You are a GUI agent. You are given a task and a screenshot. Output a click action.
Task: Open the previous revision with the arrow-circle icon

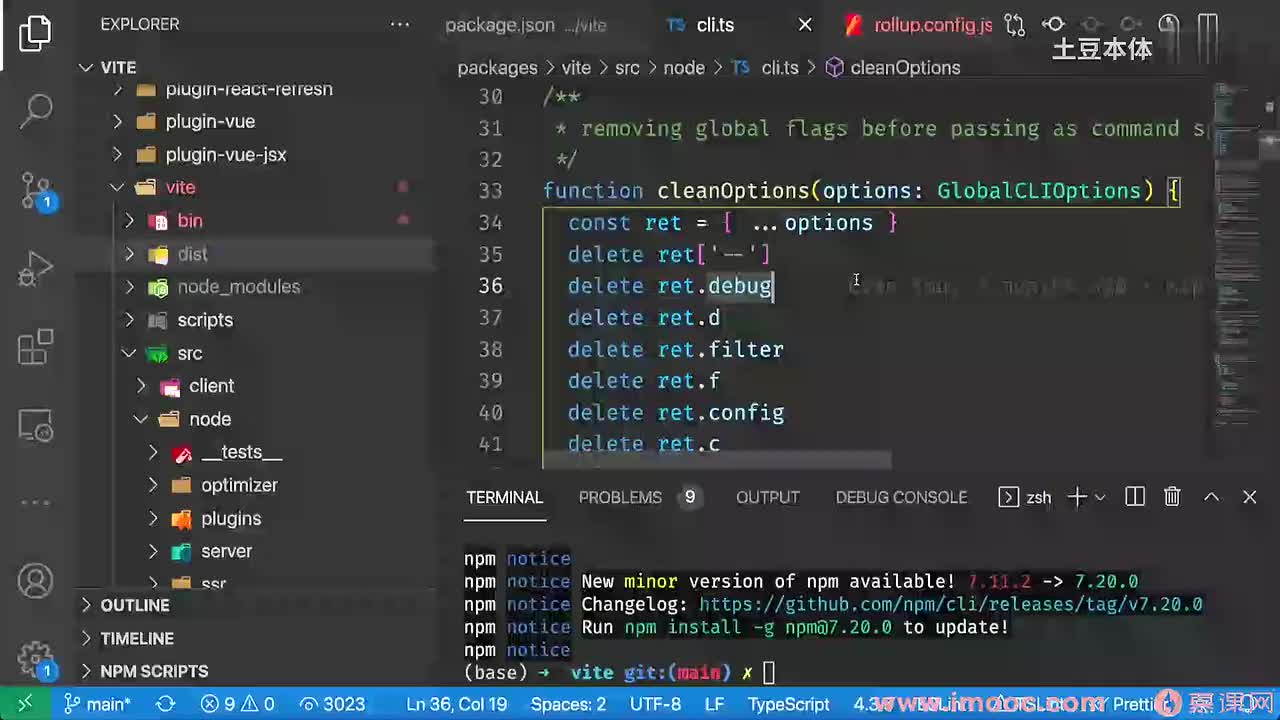click(1054, 25)
